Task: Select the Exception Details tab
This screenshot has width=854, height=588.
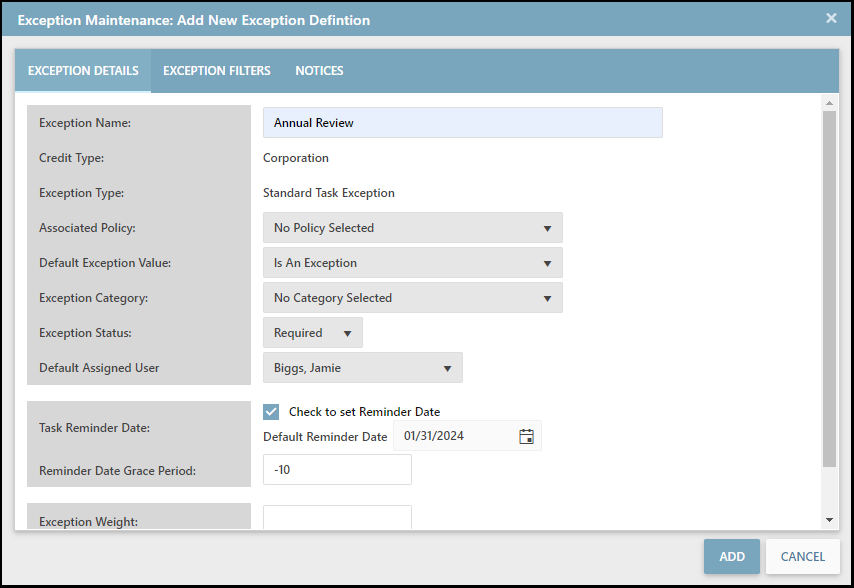Action: tap(83, 71)
